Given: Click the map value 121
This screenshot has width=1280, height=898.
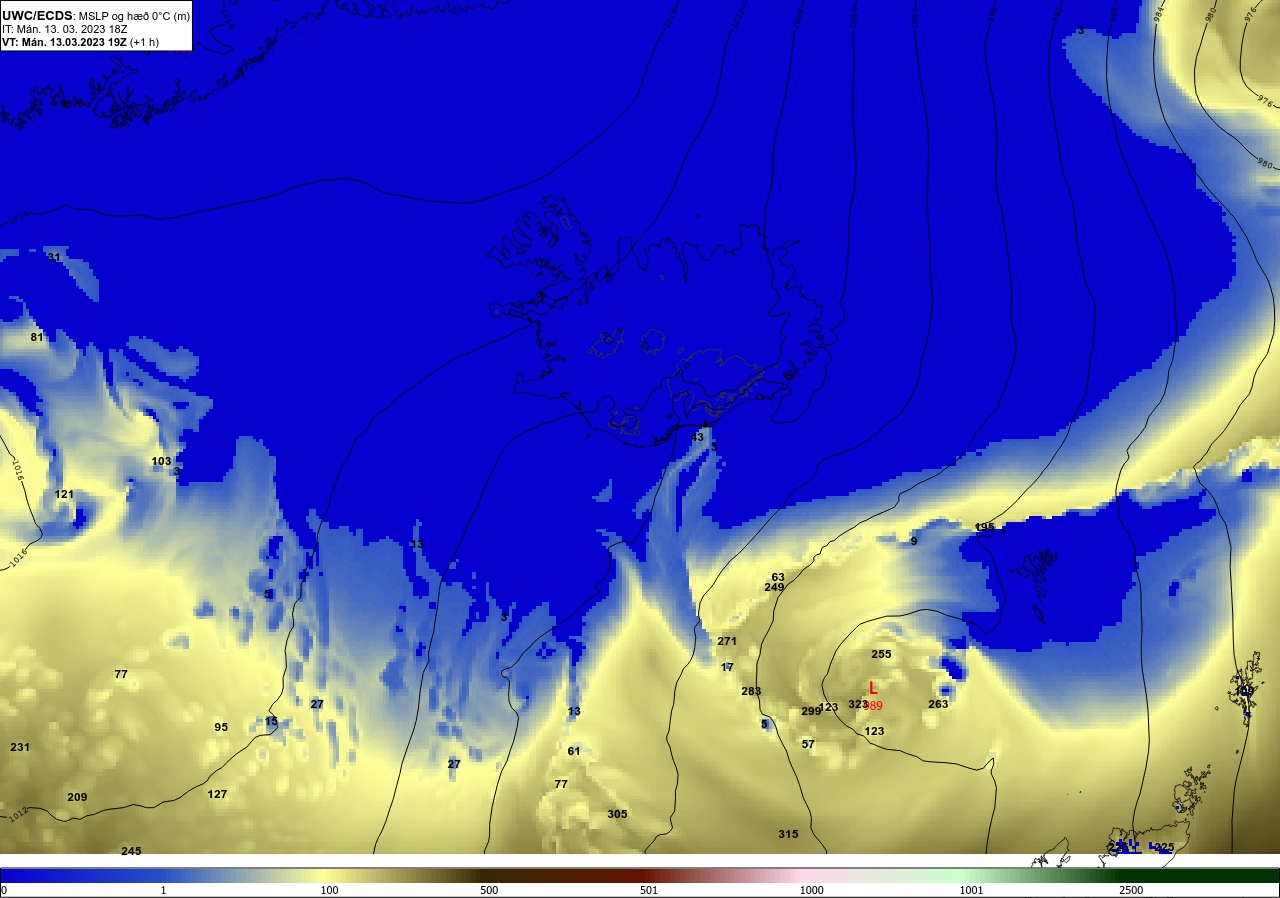Looking at the screenshot, I should (64, 494).
